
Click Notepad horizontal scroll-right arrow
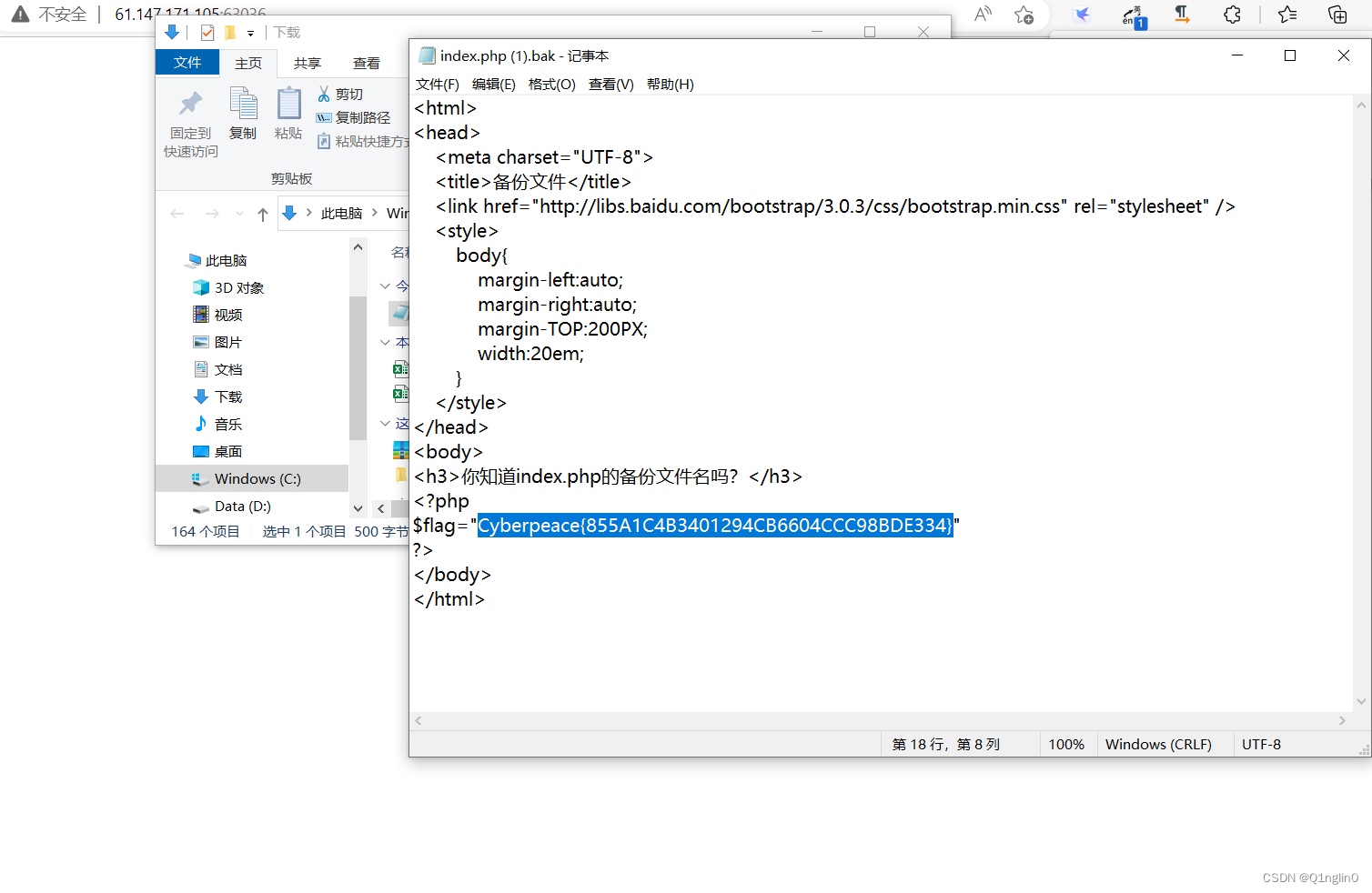1342,720
